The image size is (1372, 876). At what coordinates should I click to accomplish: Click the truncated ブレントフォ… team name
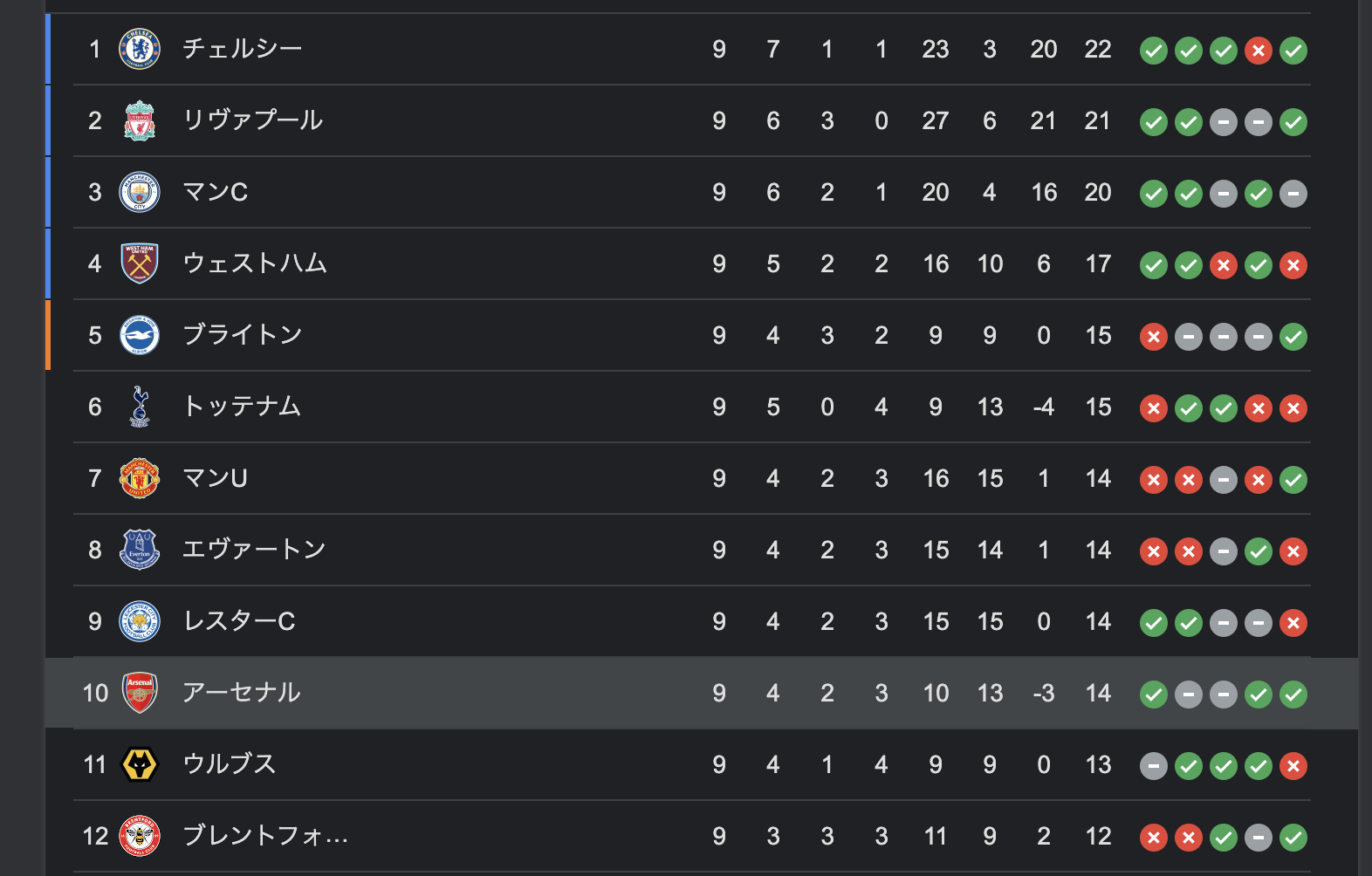tap(265, 836)
